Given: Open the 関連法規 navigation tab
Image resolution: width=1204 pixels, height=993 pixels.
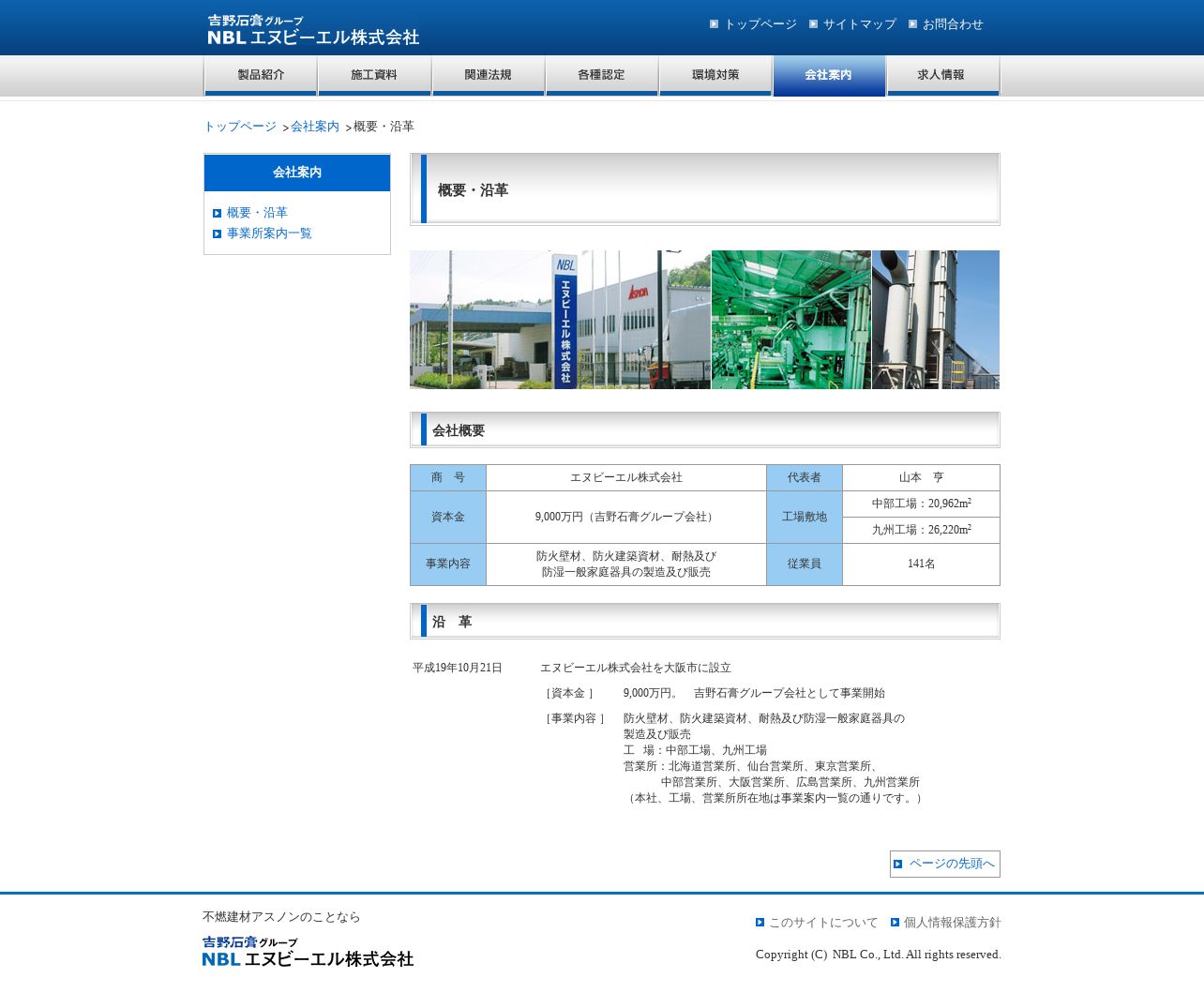Looking at the screenshot, I should coord(489,76).
